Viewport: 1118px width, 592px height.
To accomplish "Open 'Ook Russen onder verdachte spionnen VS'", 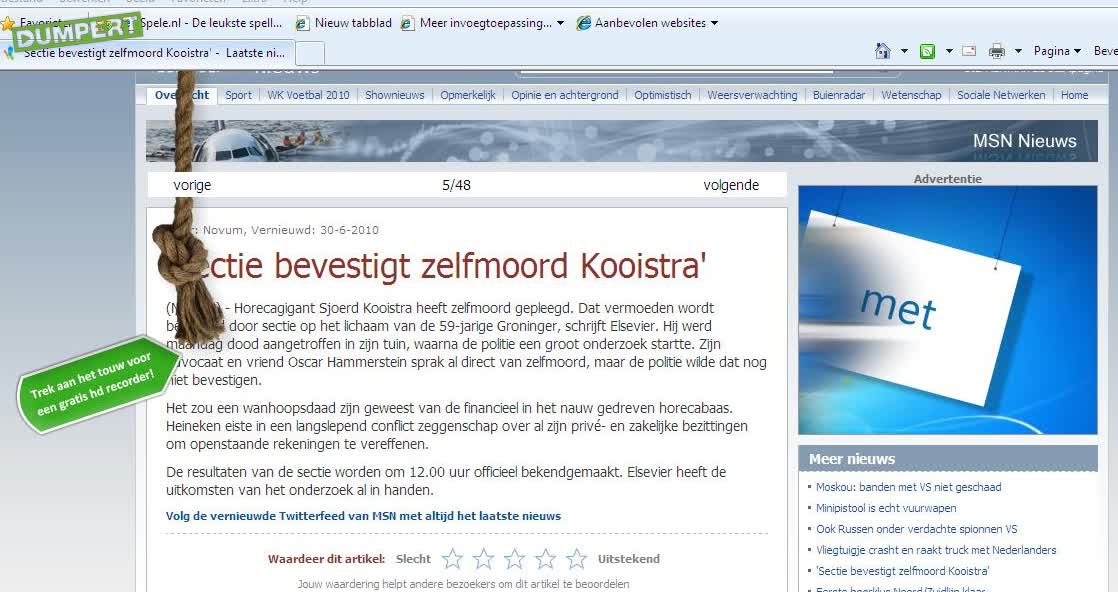I will coord(916,529).
